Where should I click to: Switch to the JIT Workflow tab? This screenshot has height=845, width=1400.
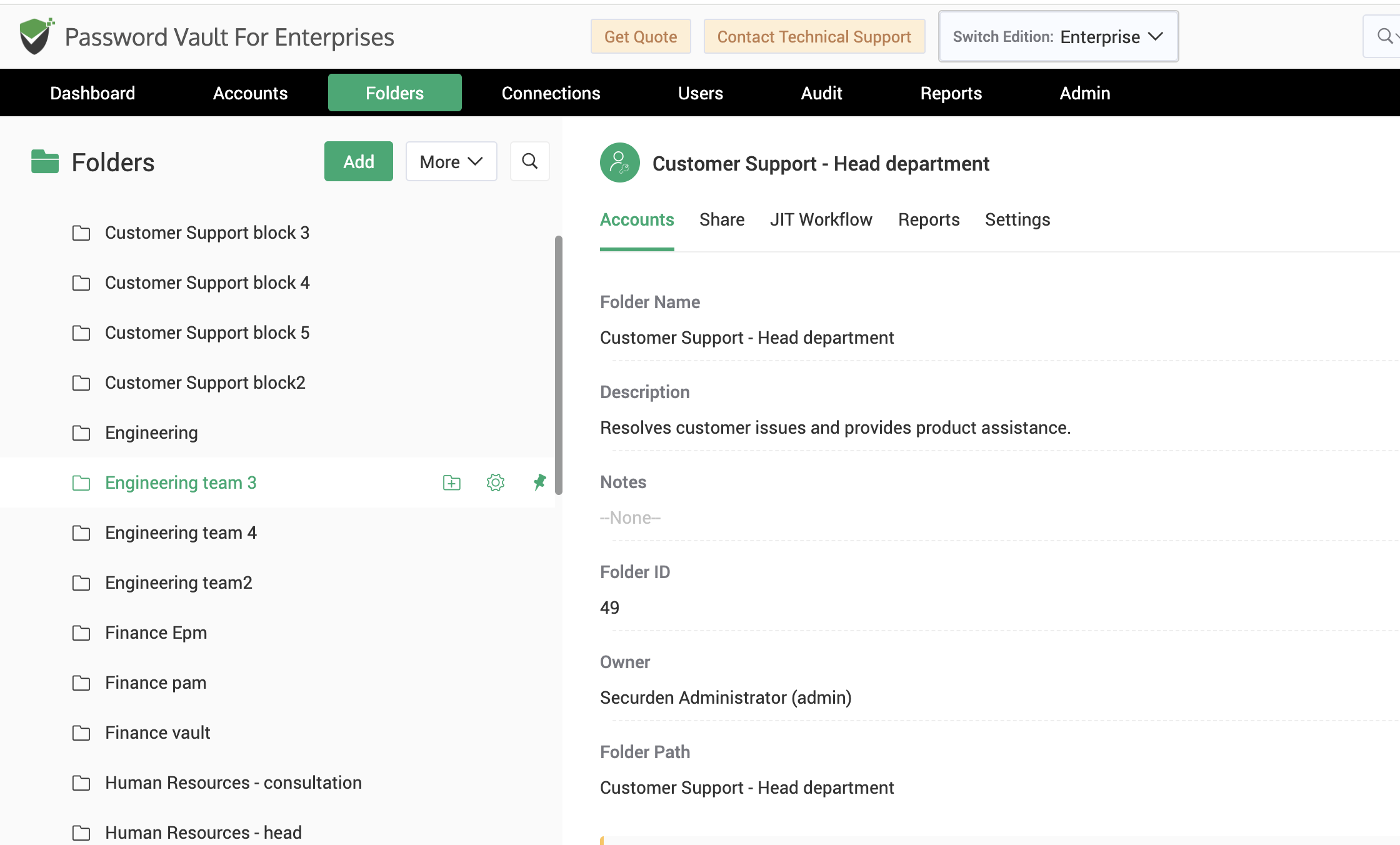click(821, 220)
